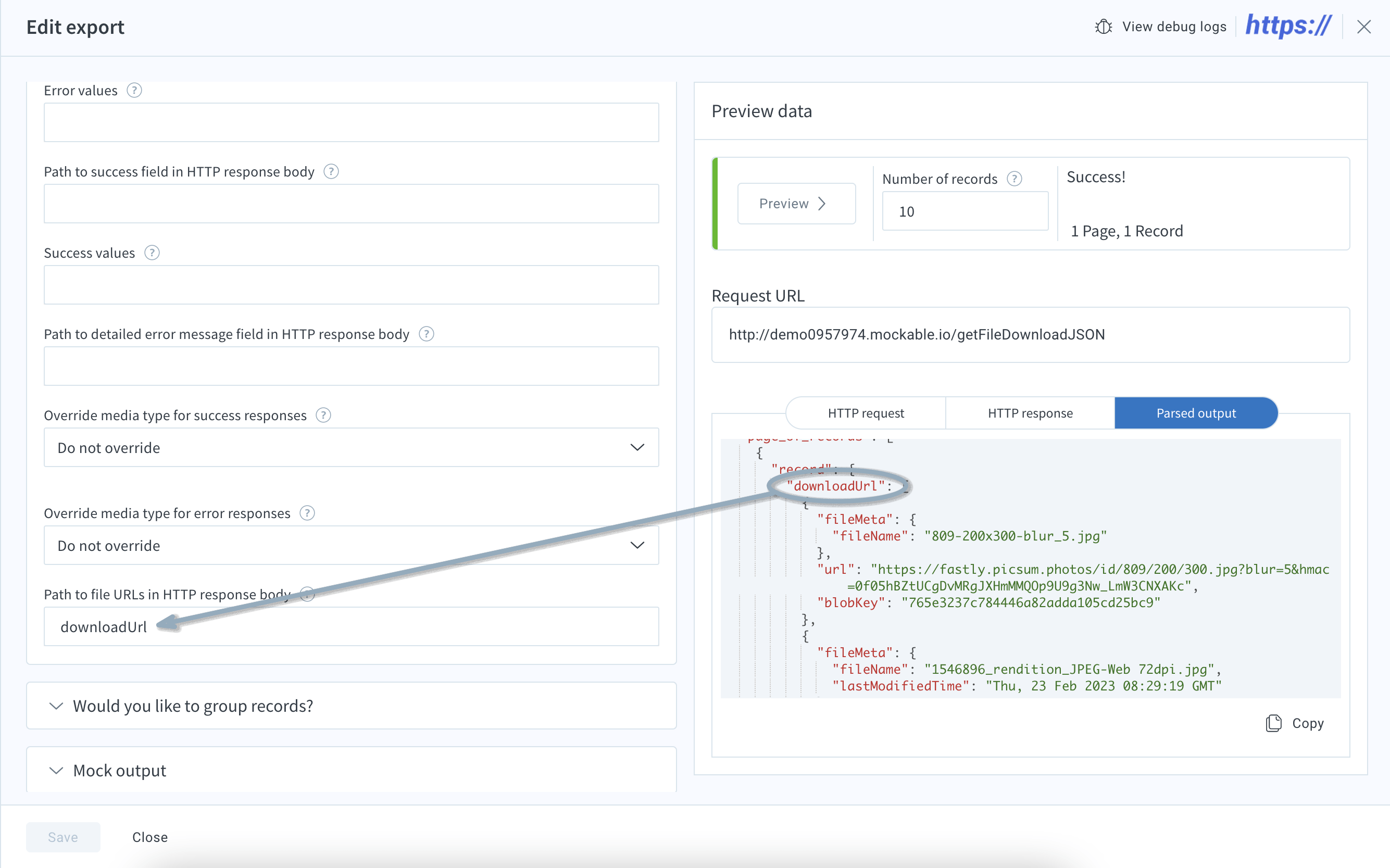Open help for override media type errors

(307, 513)
